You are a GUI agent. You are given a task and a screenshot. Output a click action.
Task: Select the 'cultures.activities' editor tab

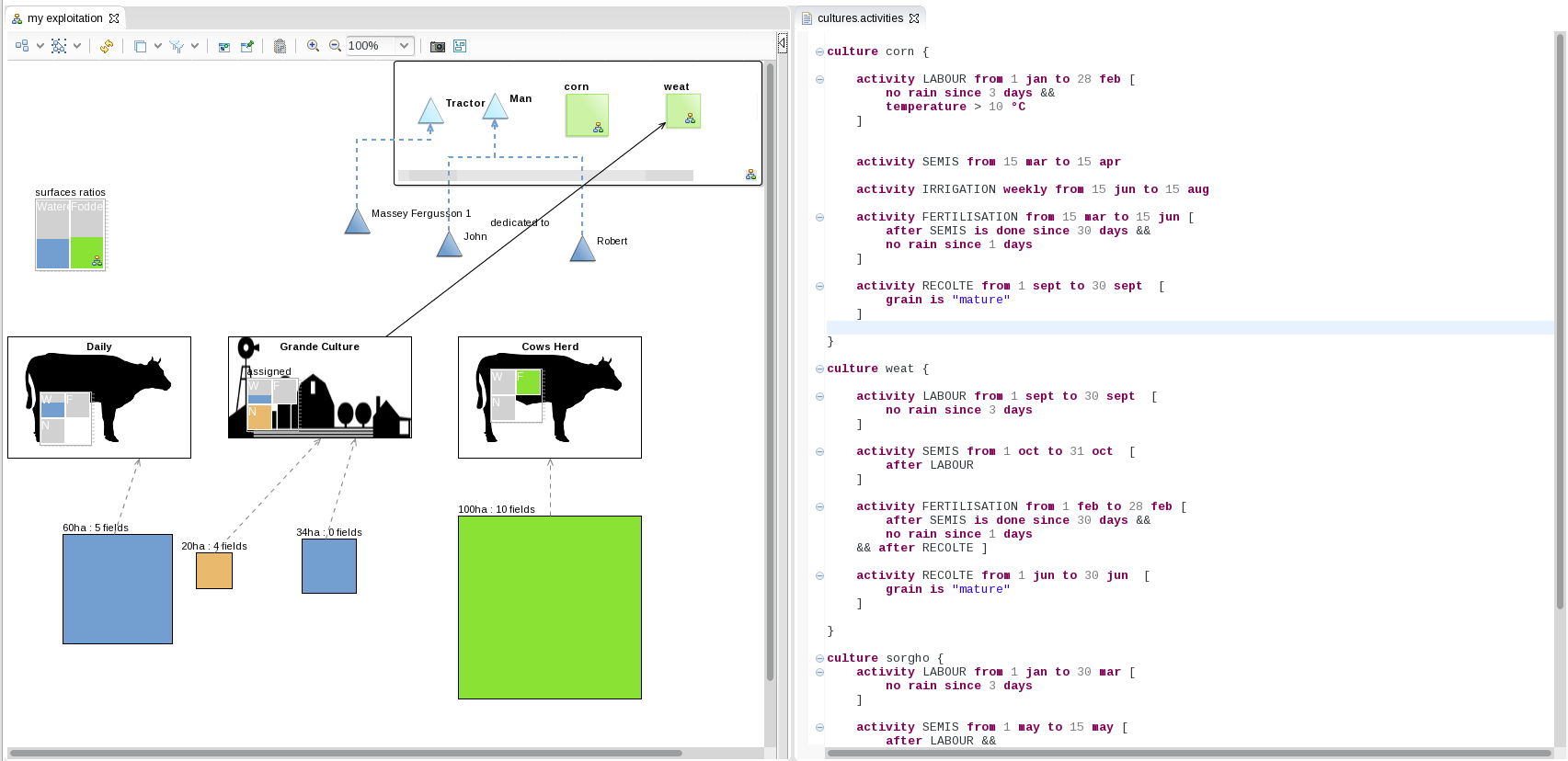(859, 18)
